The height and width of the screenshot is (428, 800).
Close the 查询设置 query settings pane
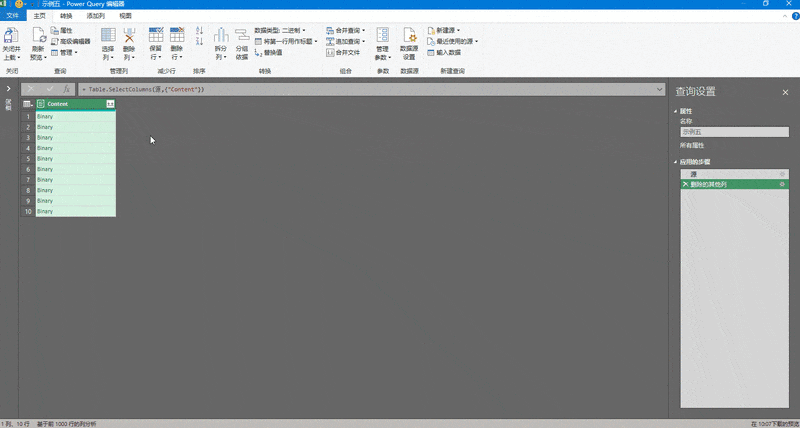(785, 92)
